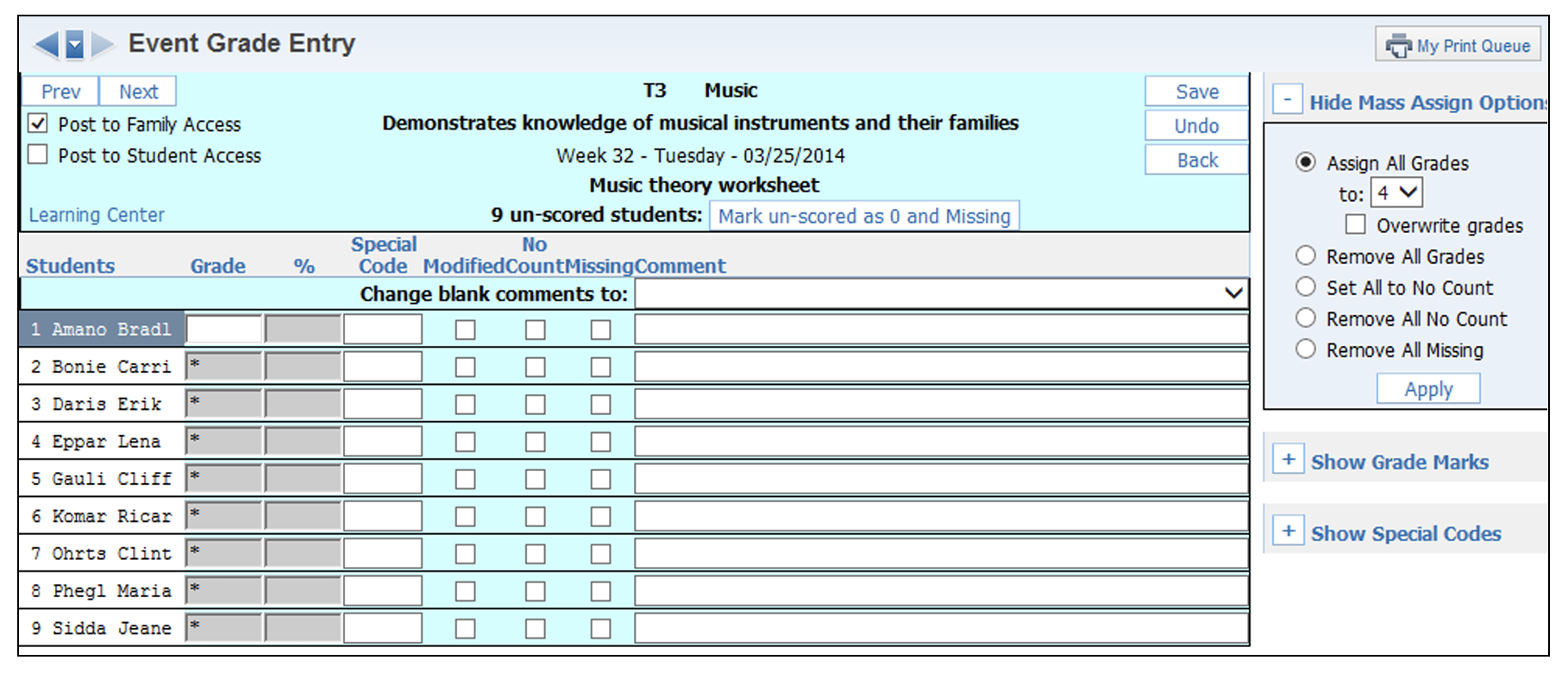Open the Assign All Grades value dropdown
This screenshot has height=673, width=1568.
click(x=1396, y=192)
